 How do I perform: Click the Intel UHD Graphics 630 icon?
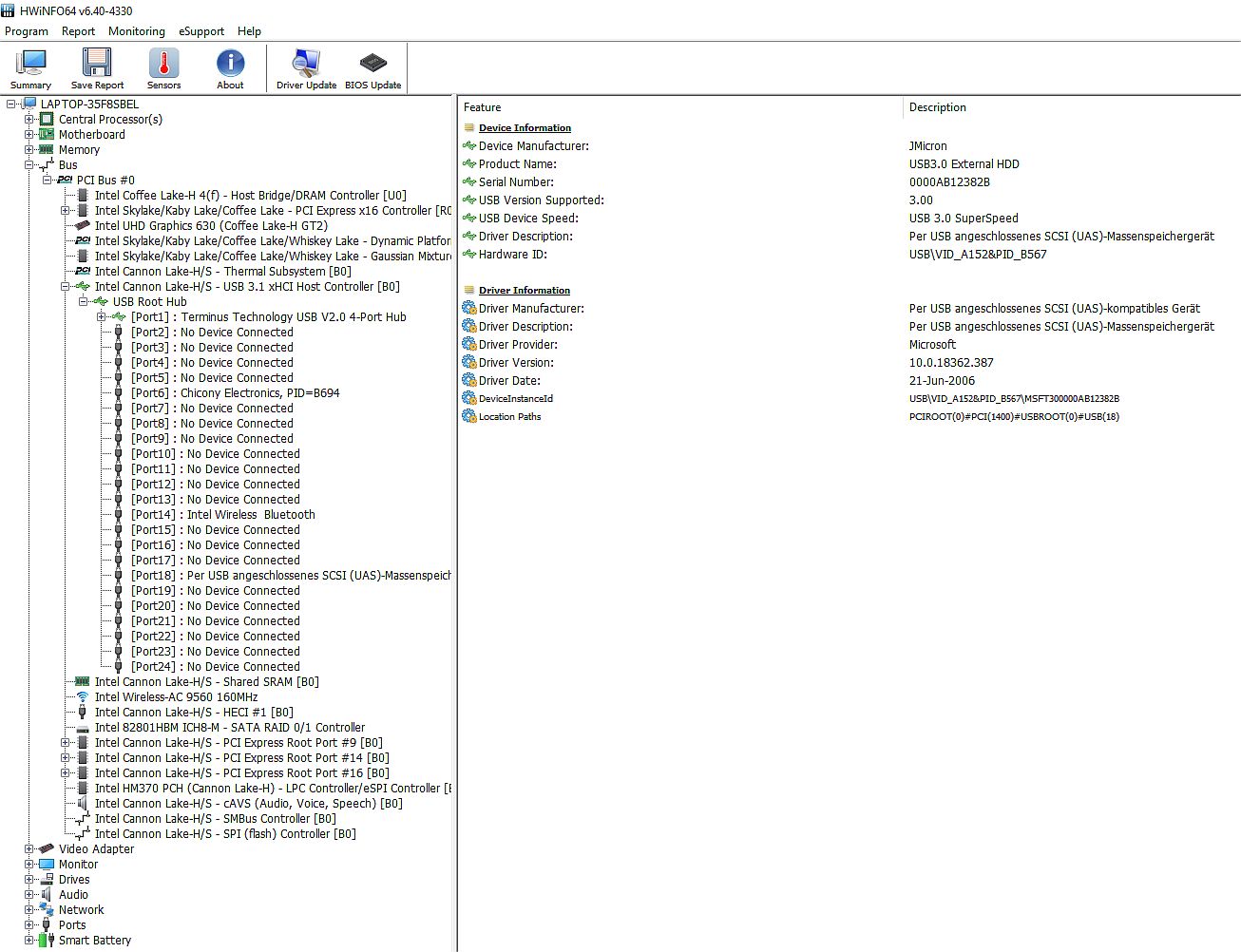pyautogui.click(x=82, y=226)
